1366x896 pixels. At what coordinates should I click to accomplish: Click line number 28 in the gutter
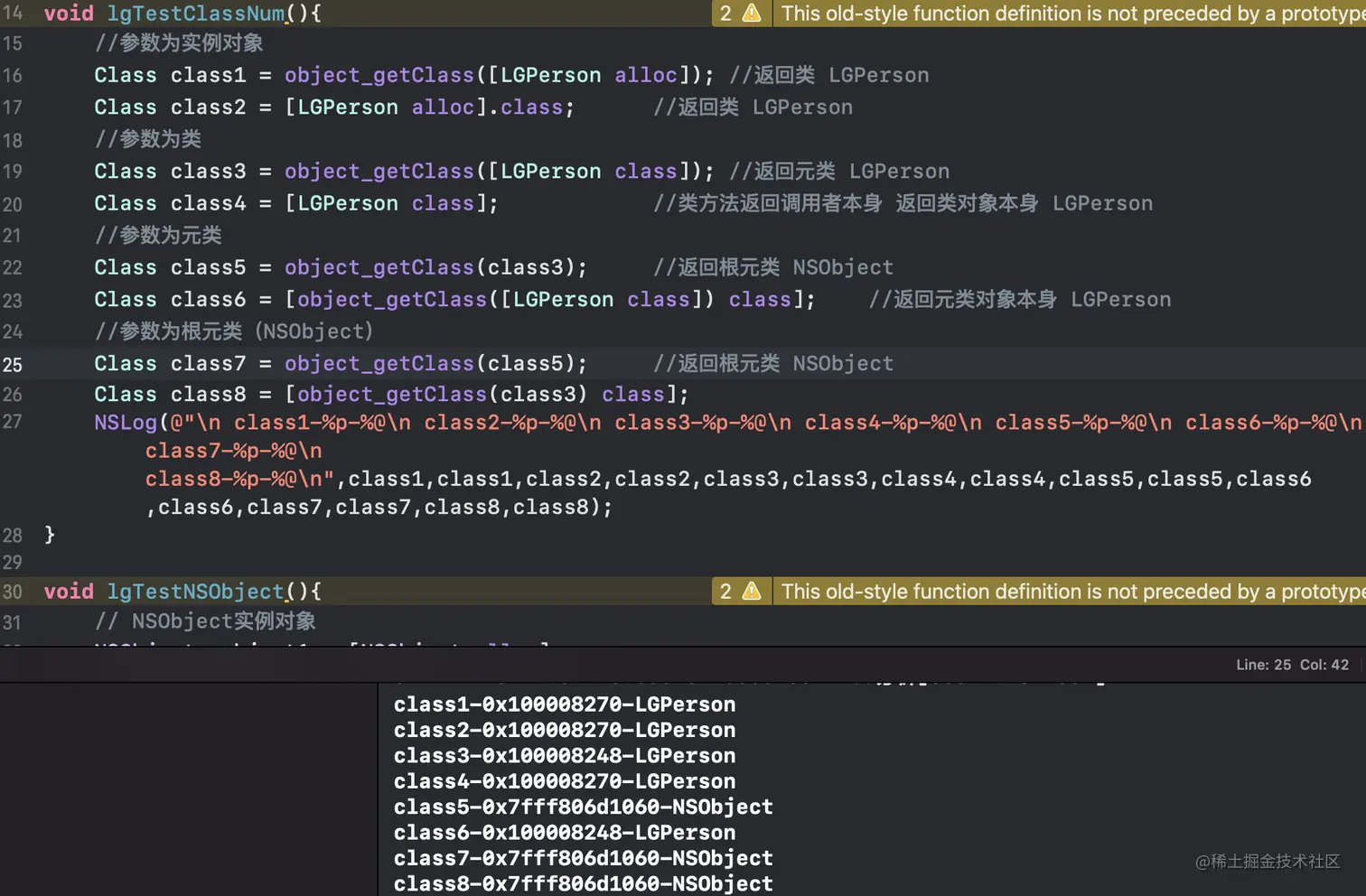pyautogui.click(x=13, y=536)
